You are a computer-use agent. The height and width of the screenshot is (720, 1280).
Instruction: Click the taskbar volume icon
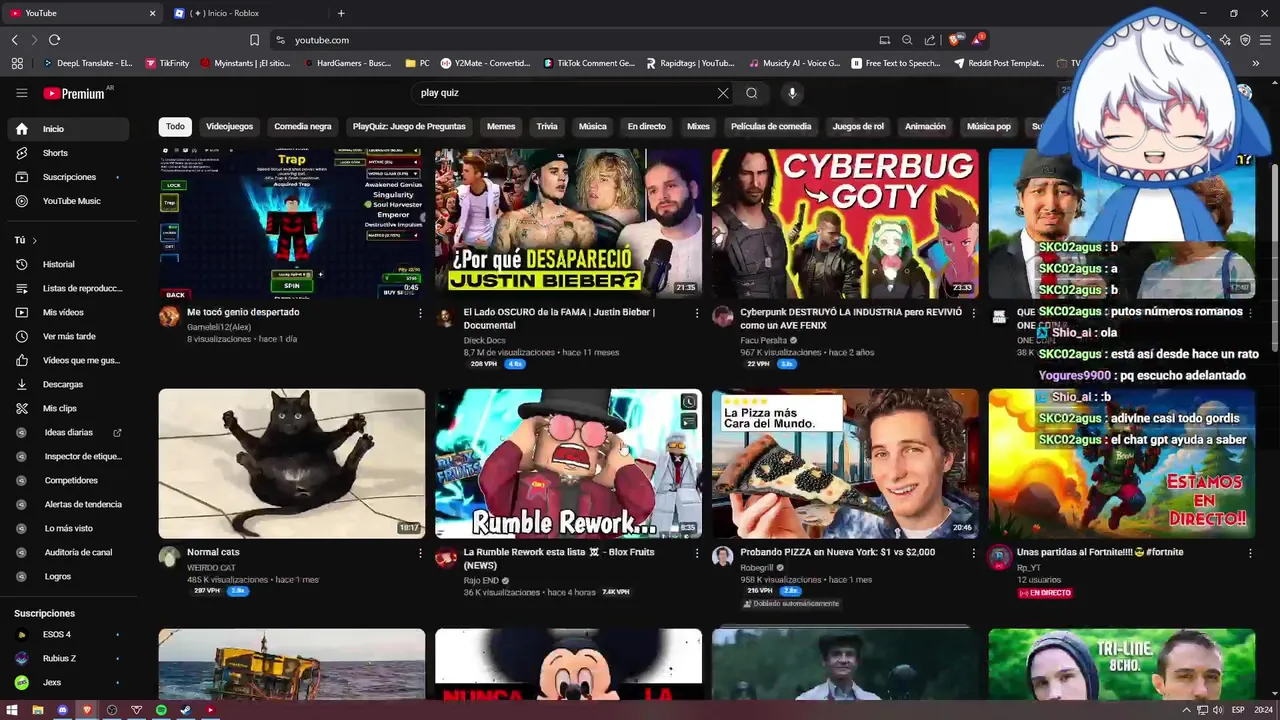point(1217,710)
